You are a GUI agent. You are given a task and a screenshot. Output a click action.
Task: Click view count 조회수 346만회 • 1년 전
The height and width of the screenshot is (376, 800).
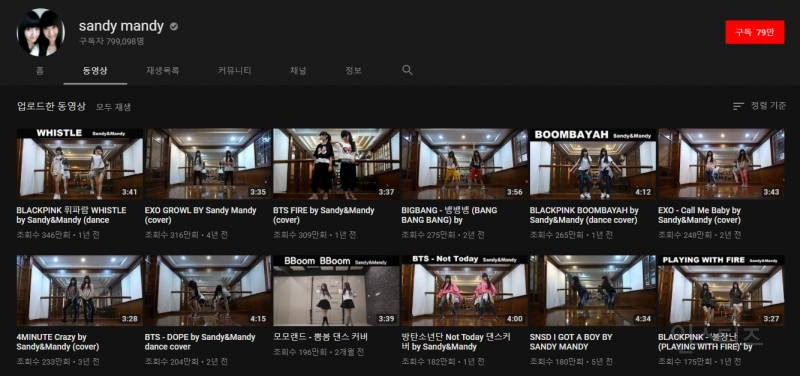(x=58, y=235)
